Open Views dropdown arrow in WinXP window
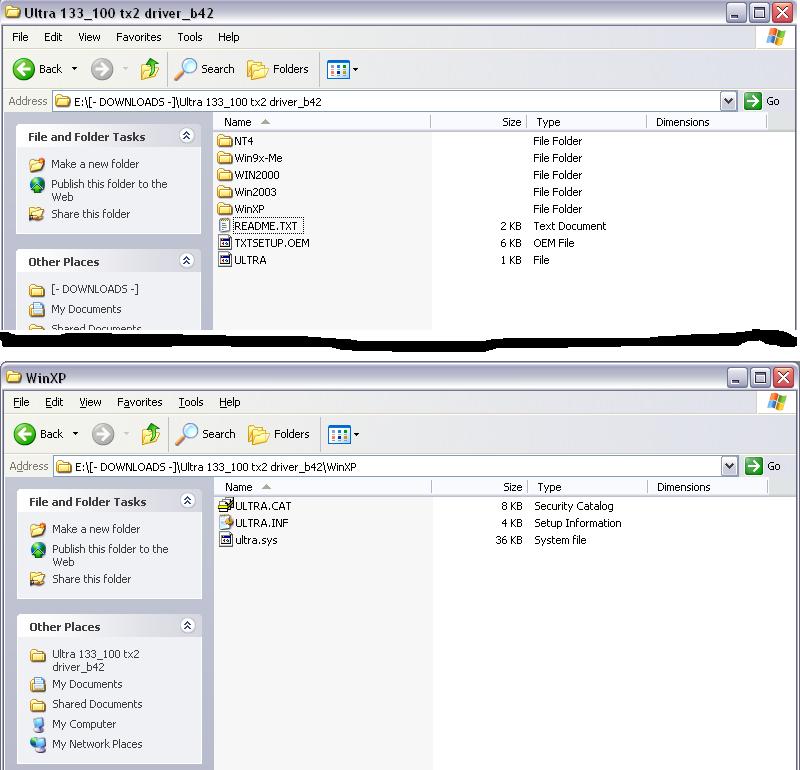The image size is (800, 770). point(357,435)
